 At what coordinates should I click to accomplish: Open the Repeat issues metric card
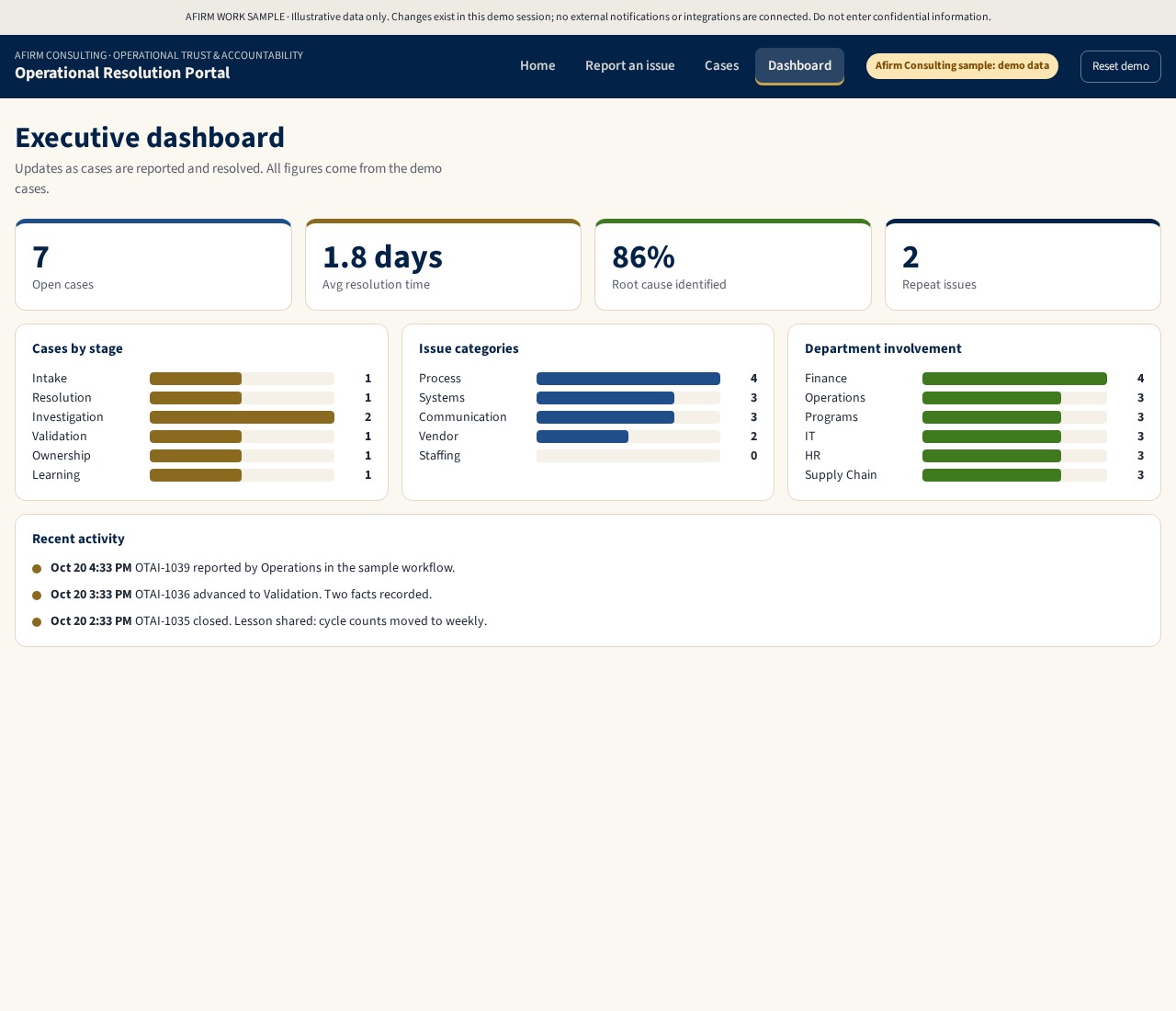[x=1023, y=265]
